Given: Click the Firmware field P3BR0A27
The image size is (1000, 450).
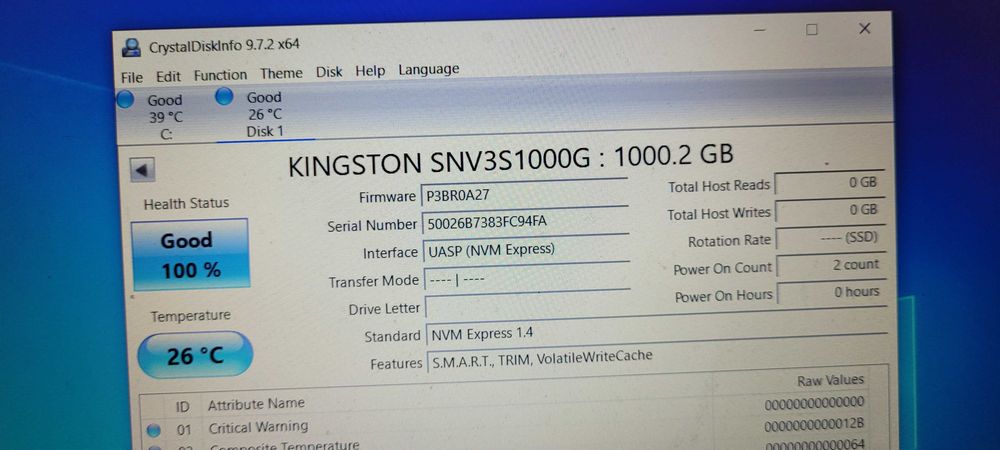Looking at the screenshot, I should click(x=524, y=194).
